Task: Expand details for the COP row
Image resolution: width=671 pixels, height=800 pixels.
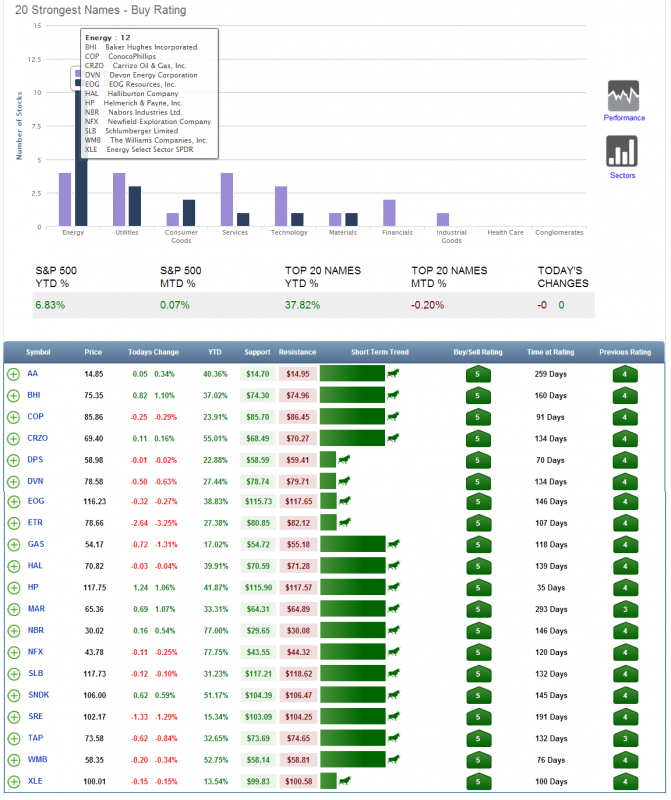Action: 13,417
